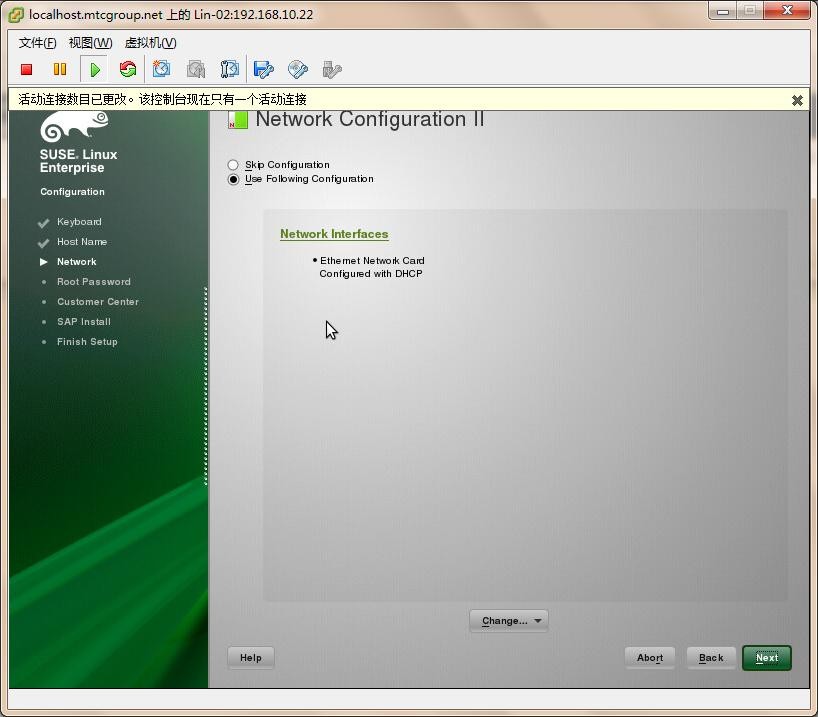Screen dimensions: 818x717
Task: Click the floppy drive connect icon
Action: 263,69
